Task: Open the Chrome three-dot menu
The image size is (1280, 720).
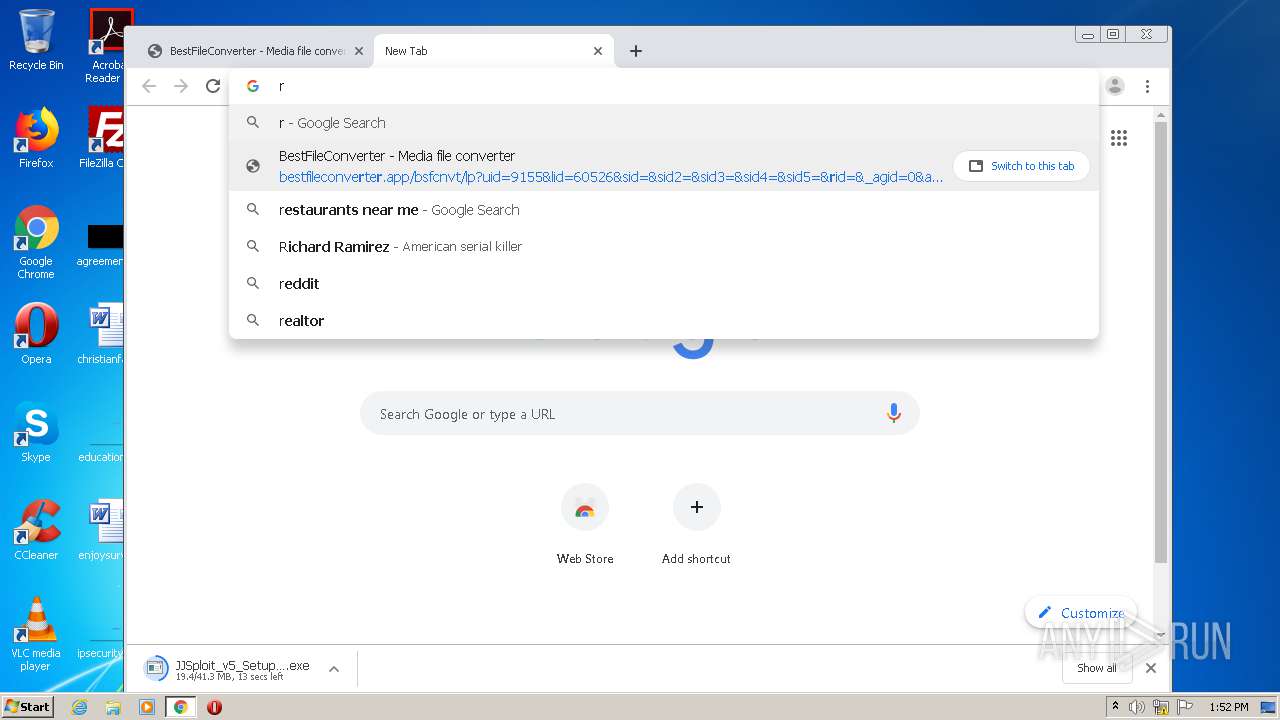Action: (x=1147, y=86)
